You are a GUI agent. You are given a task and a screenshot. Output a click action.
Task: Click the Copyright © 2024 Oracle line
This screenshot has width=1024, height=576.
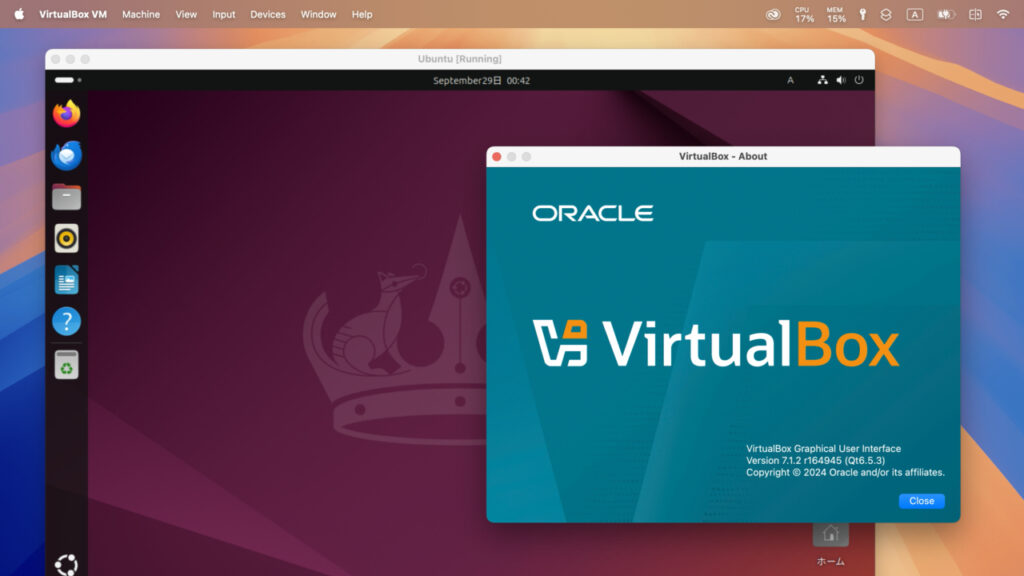click(x=845, y=472)
